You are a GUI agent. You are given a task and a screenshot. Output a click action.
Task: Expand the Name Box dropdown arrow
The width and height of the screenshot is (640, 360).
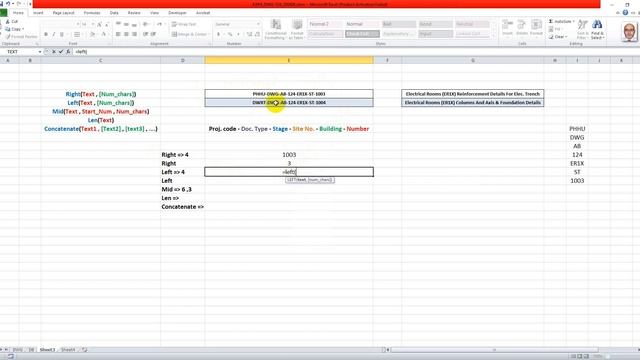coord(40,52)
